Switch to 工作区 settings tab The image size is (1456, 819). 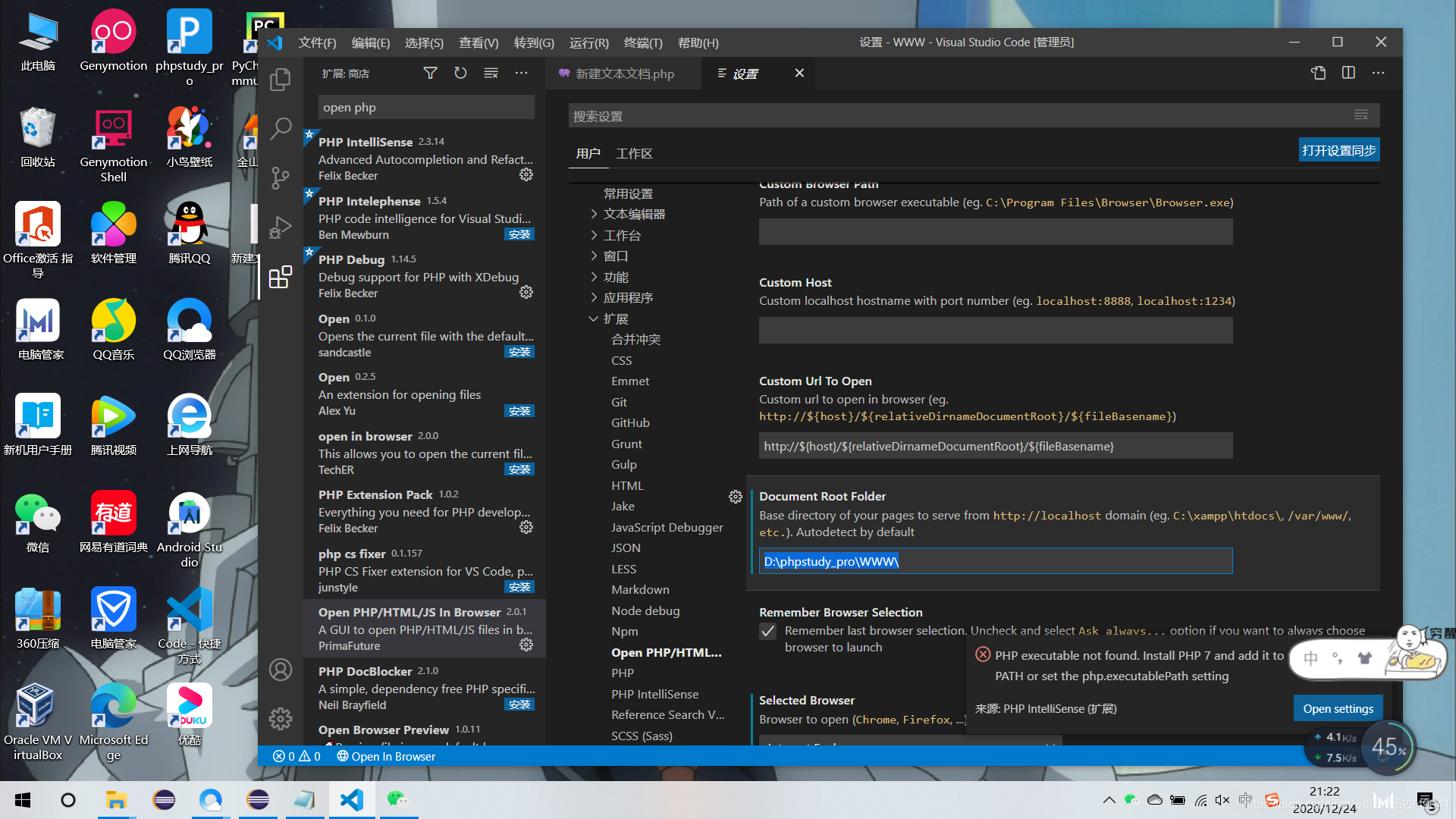634,153
